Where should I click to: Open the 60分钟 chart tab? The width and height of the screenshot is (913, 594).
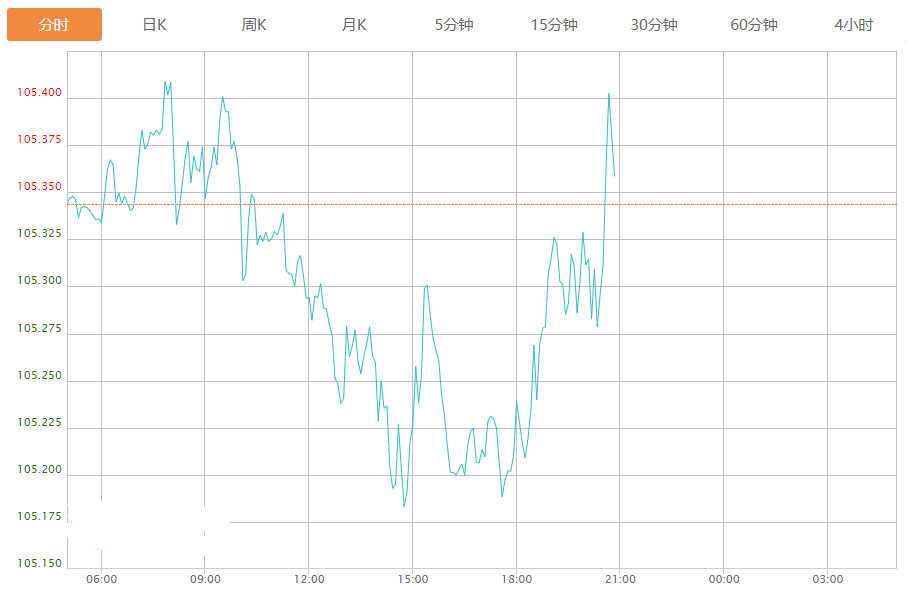coord(754,25)
